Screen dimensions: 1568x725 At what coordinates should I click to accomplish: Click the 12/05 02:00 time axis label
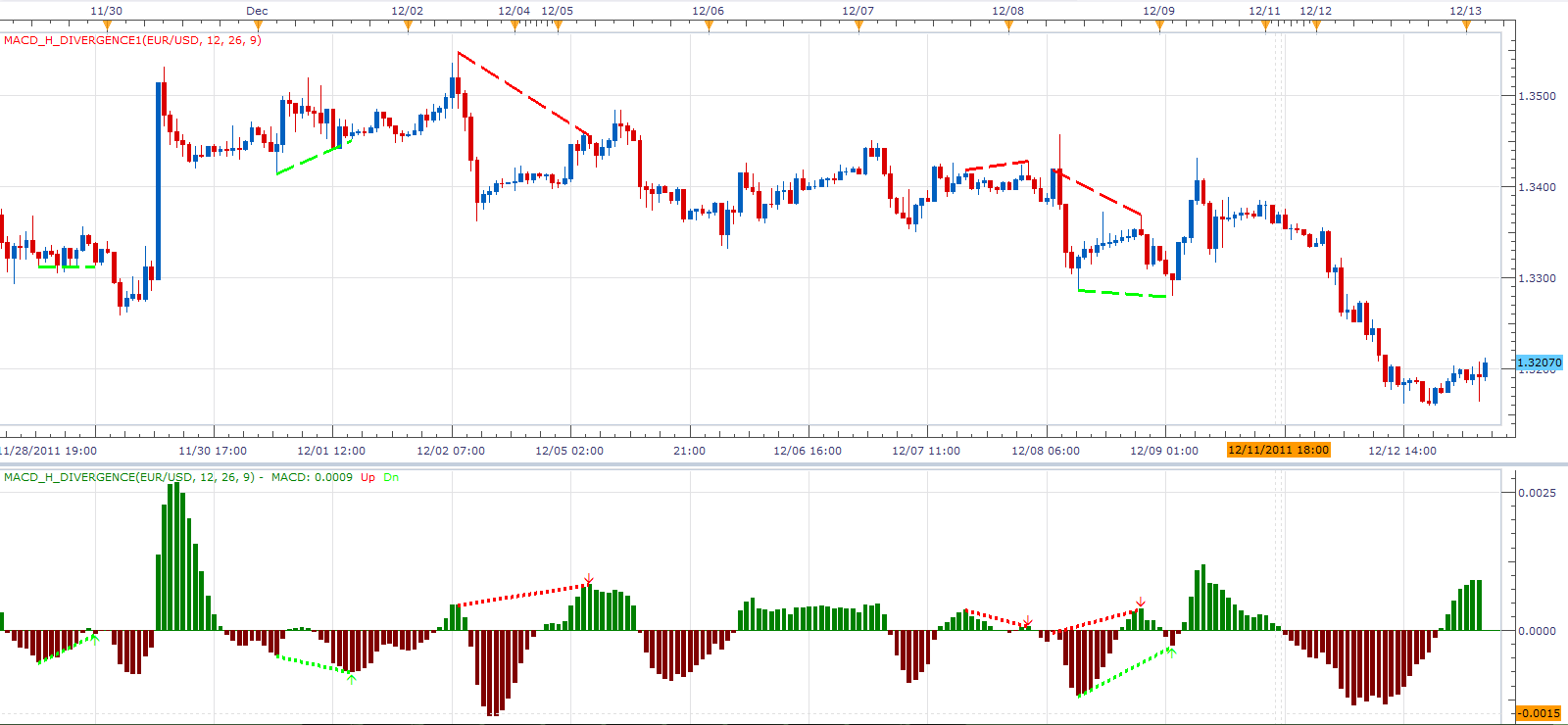point(569,451)
